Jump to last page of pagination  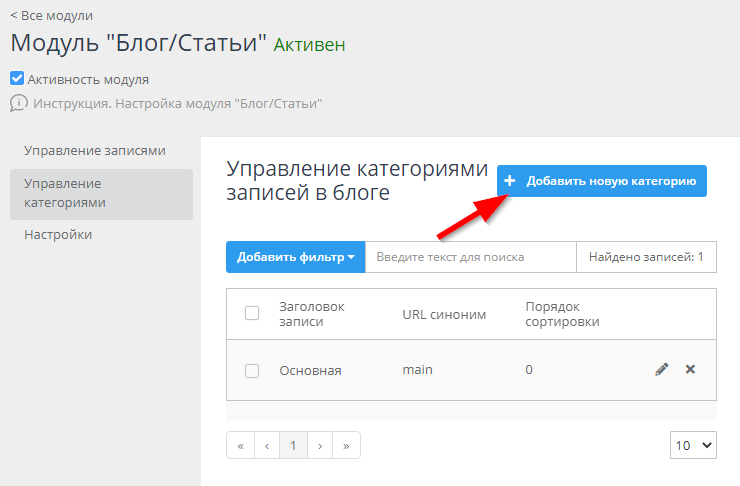pos(347,446)
